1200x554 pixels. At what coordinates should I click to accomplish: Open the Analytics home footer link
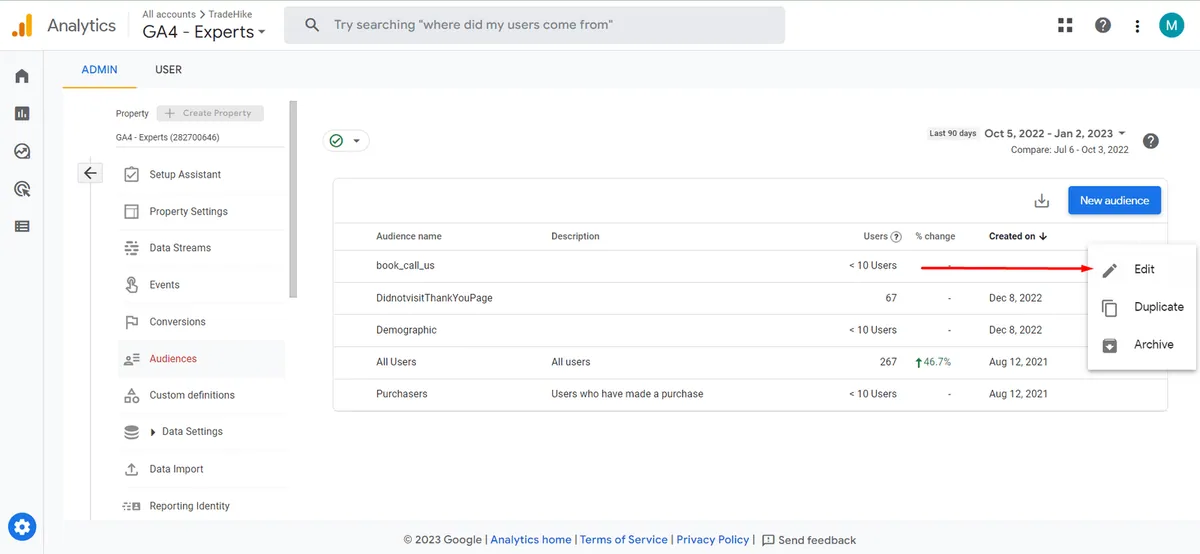coord(531,540)
